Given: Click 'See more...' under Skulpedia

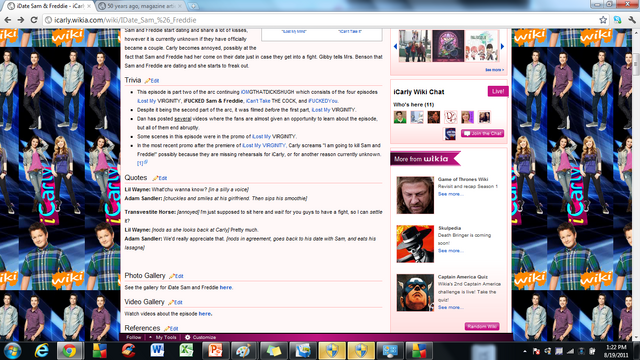Looking at the screenshot, I should coord(451,251).
